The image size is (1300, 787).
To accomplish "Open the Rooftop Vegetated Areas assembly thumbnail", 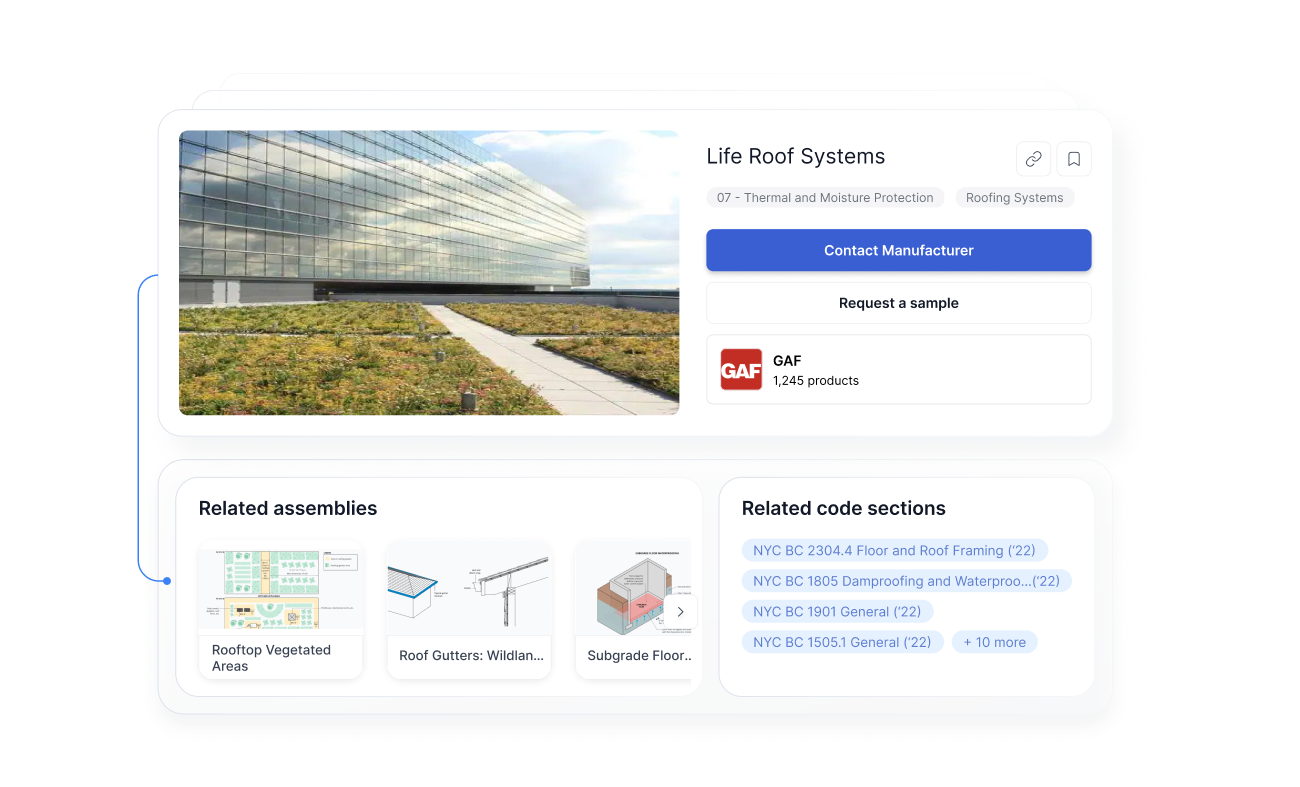I will 280,588.
